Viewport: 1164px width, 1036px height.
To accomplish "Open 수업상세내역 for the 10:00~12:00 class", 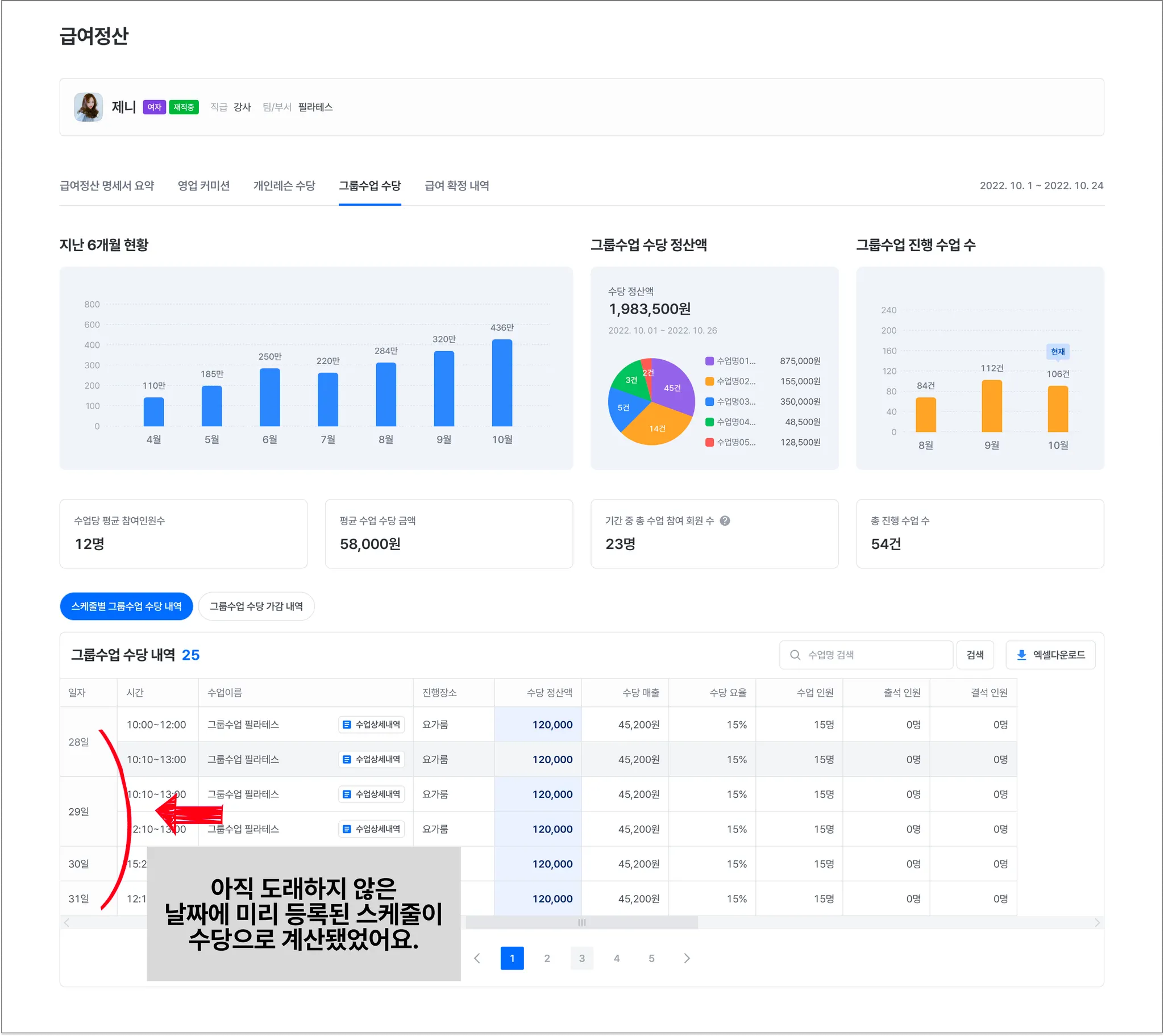I will pyautogui.click(x=371, y=725).
